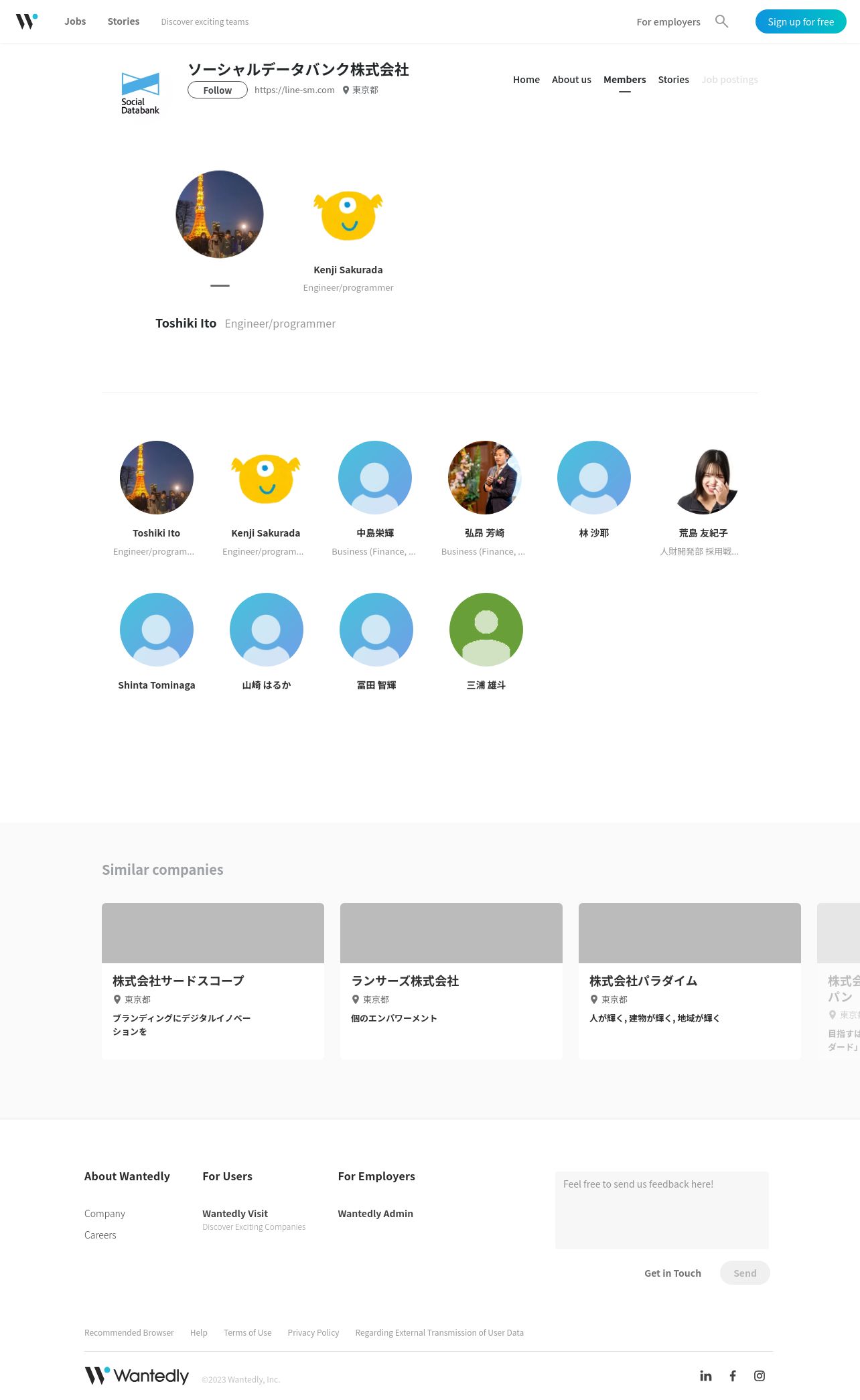Open Shinta Tominaga member avatar

pyautogui.click(x=157, y=630)
